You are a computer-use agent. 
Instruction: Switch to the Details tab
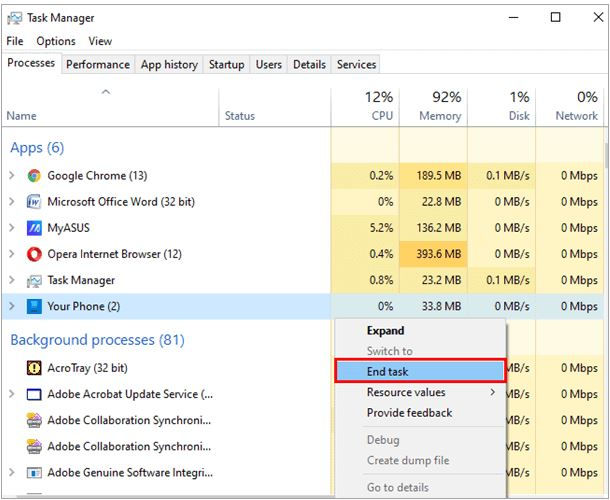click(x=309, y=64)
